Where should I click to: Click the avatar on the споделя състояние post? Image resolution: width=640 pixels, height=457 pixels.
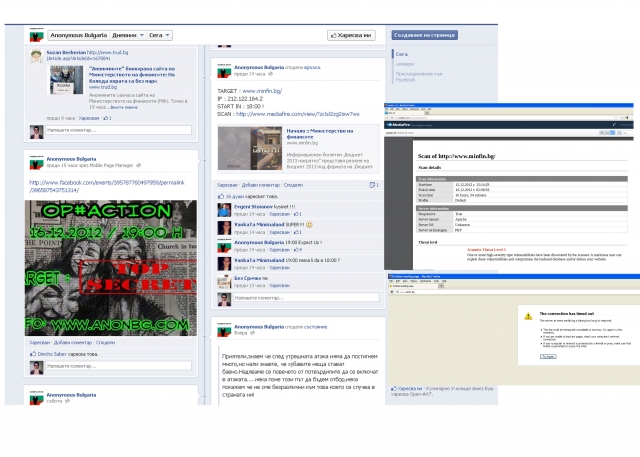coord(224,330)
